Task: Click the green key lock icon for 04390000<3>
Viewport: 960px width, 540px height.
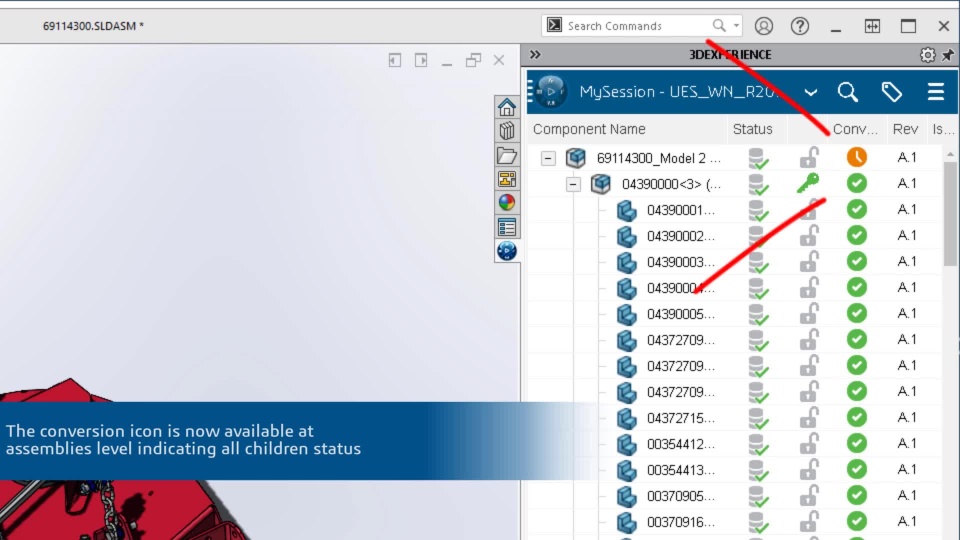Action: click(x=808, y=183)
